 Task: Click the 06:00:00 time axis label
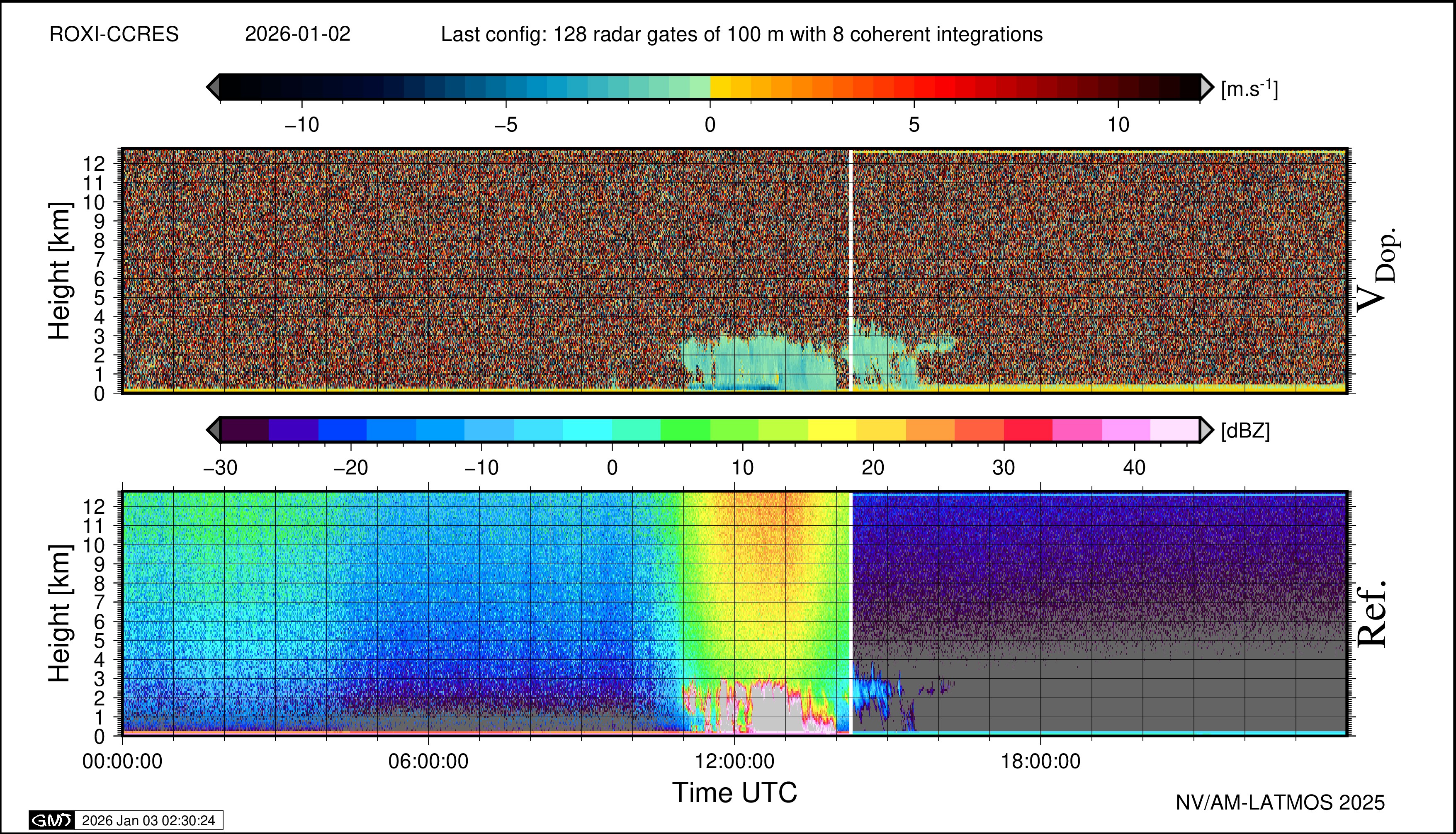click(428, 761)
